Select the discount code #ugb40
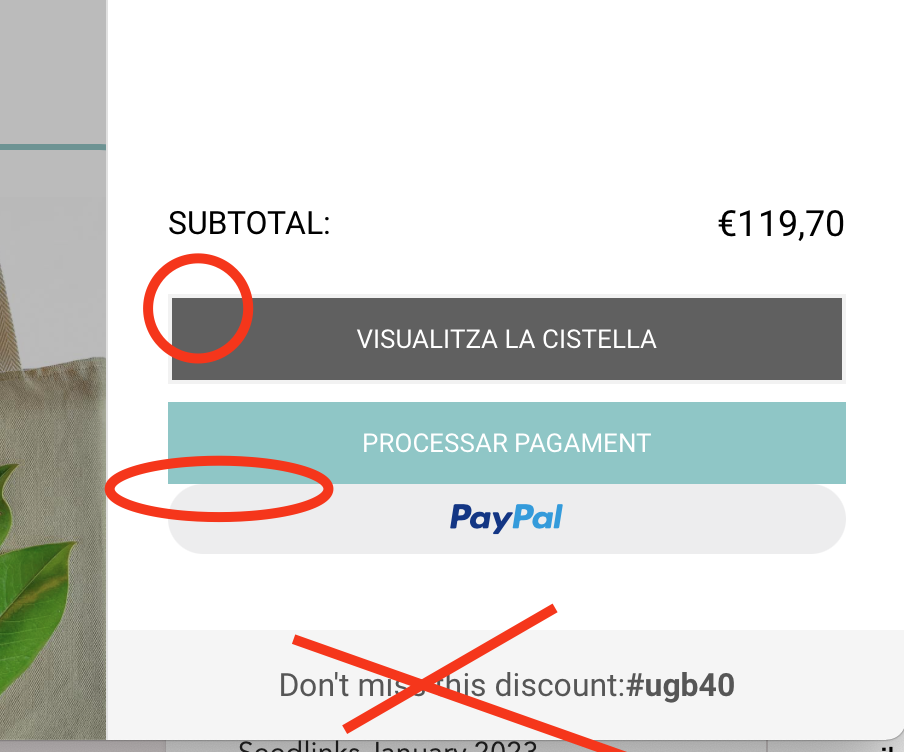 (x=680, y=685)
